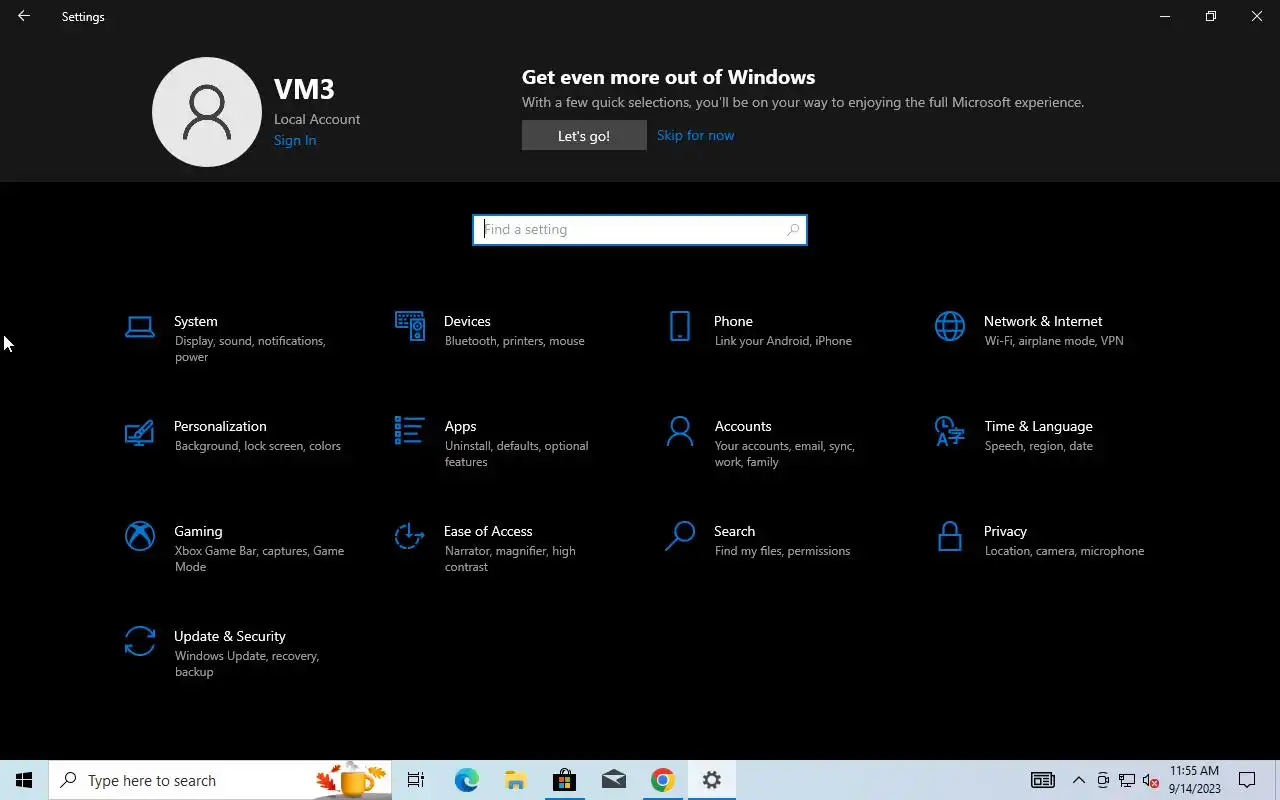Click the VM3 user avatar picture

[x=207, y=112]
